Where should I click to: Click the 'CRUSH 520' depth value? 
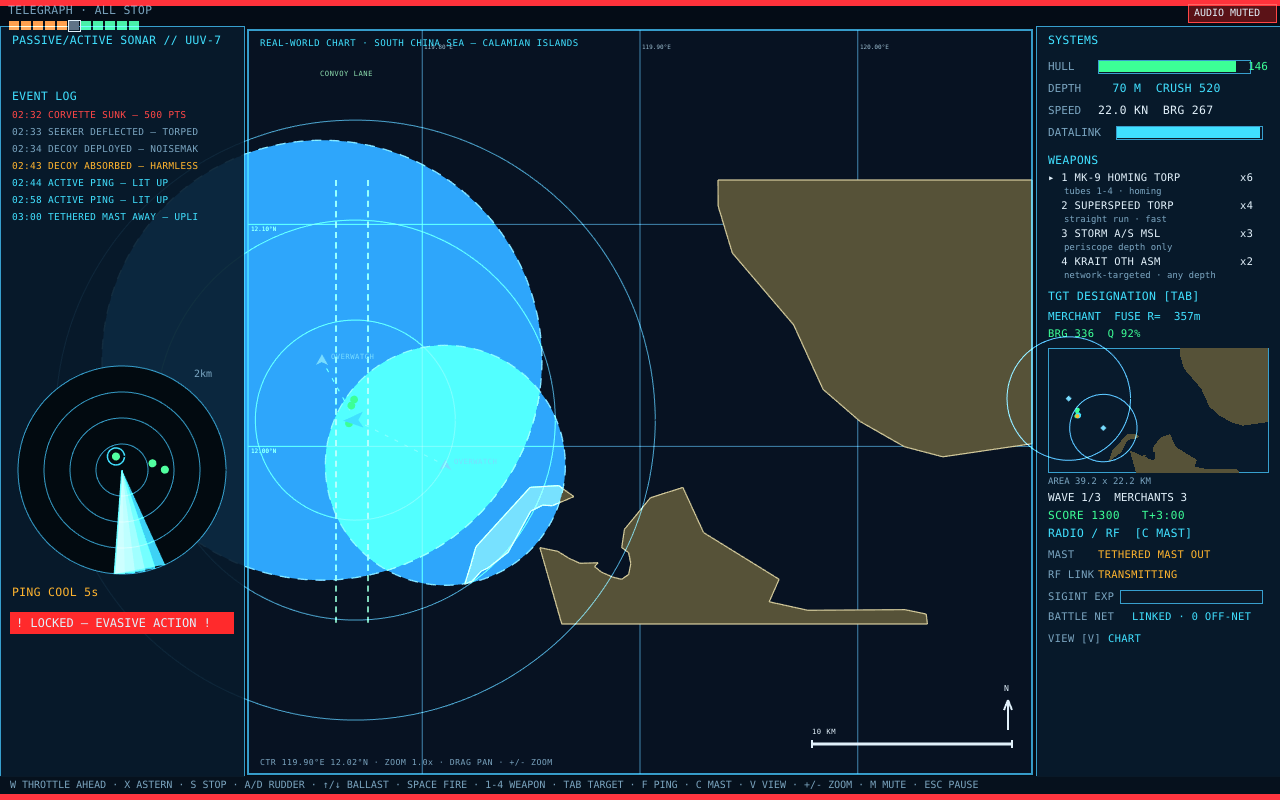coord(1188,88)
